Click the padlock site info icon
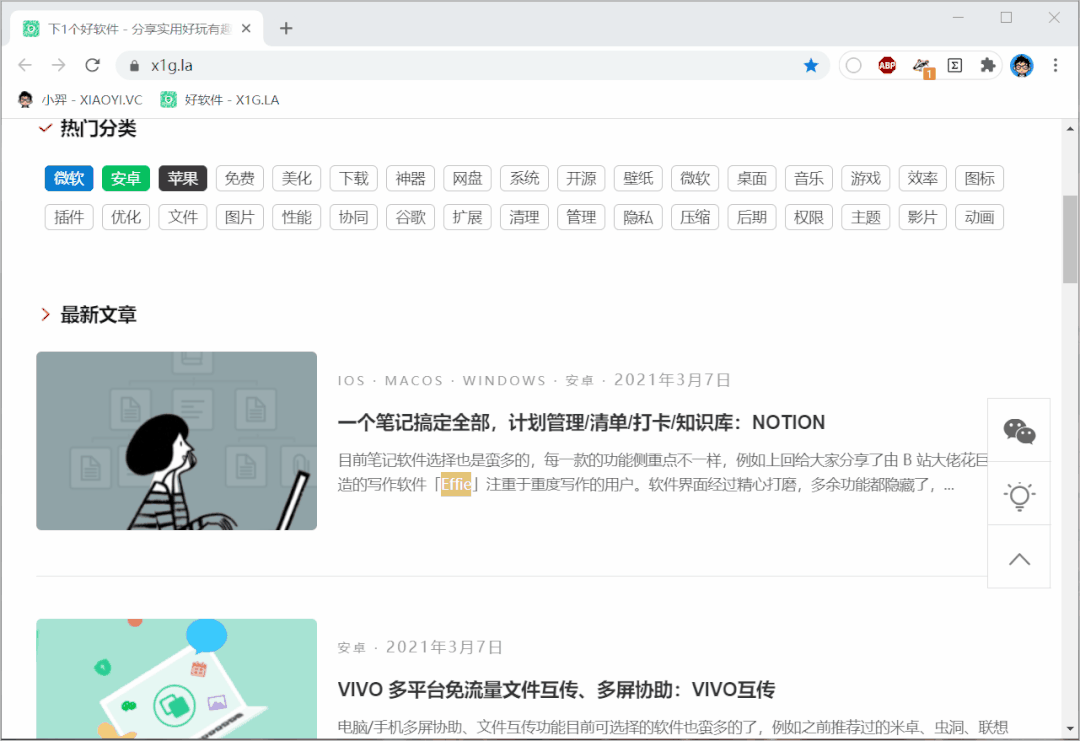Screen dimensions: 1080x741 pos(134,65)
